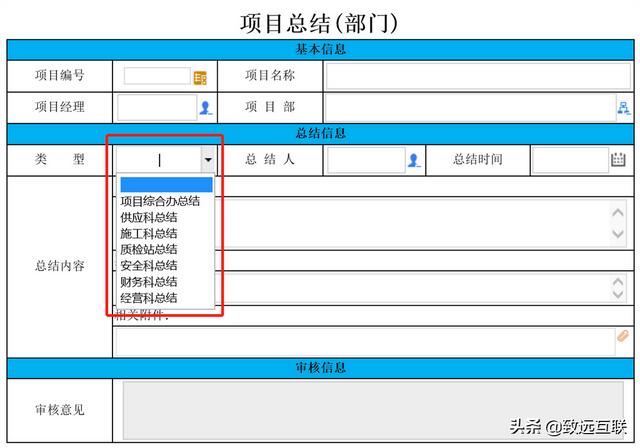Choose 质检站总结 option
This screenshot has height=448, width=640.
[149, 249]
